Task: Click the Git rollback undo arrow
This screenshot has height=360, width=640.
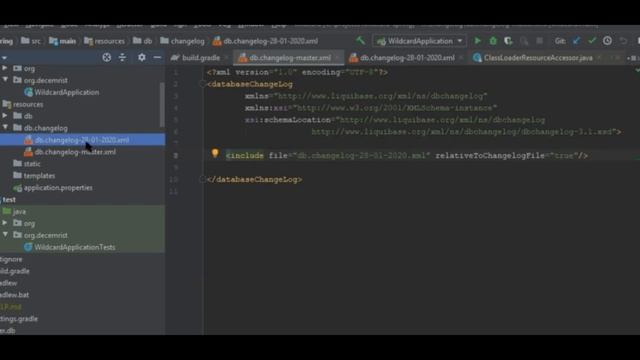Action: tap(623, 41)
